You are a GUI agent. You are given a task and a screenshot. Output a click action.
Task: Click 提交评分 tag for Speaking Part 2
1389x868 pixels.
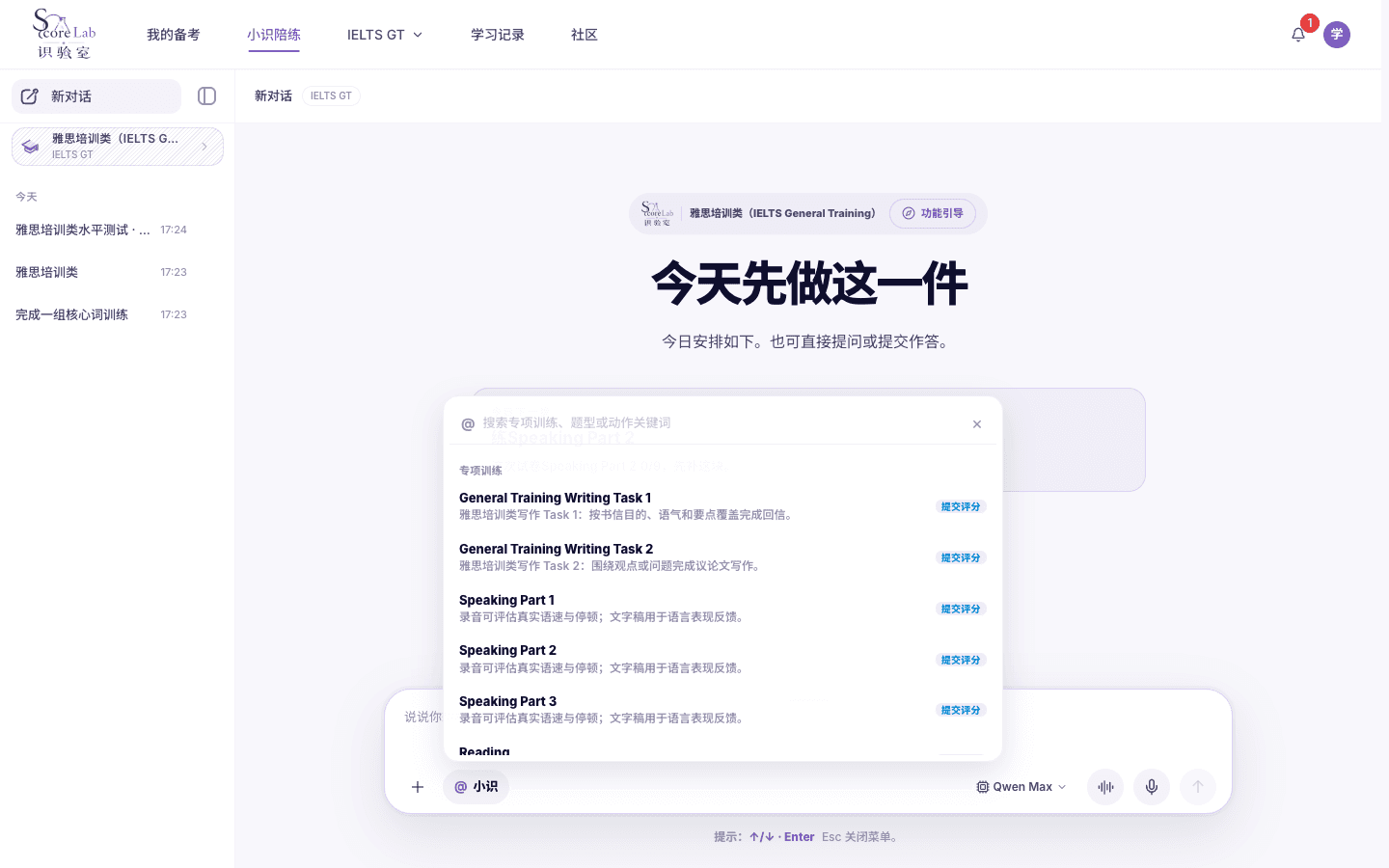point(961,660)
